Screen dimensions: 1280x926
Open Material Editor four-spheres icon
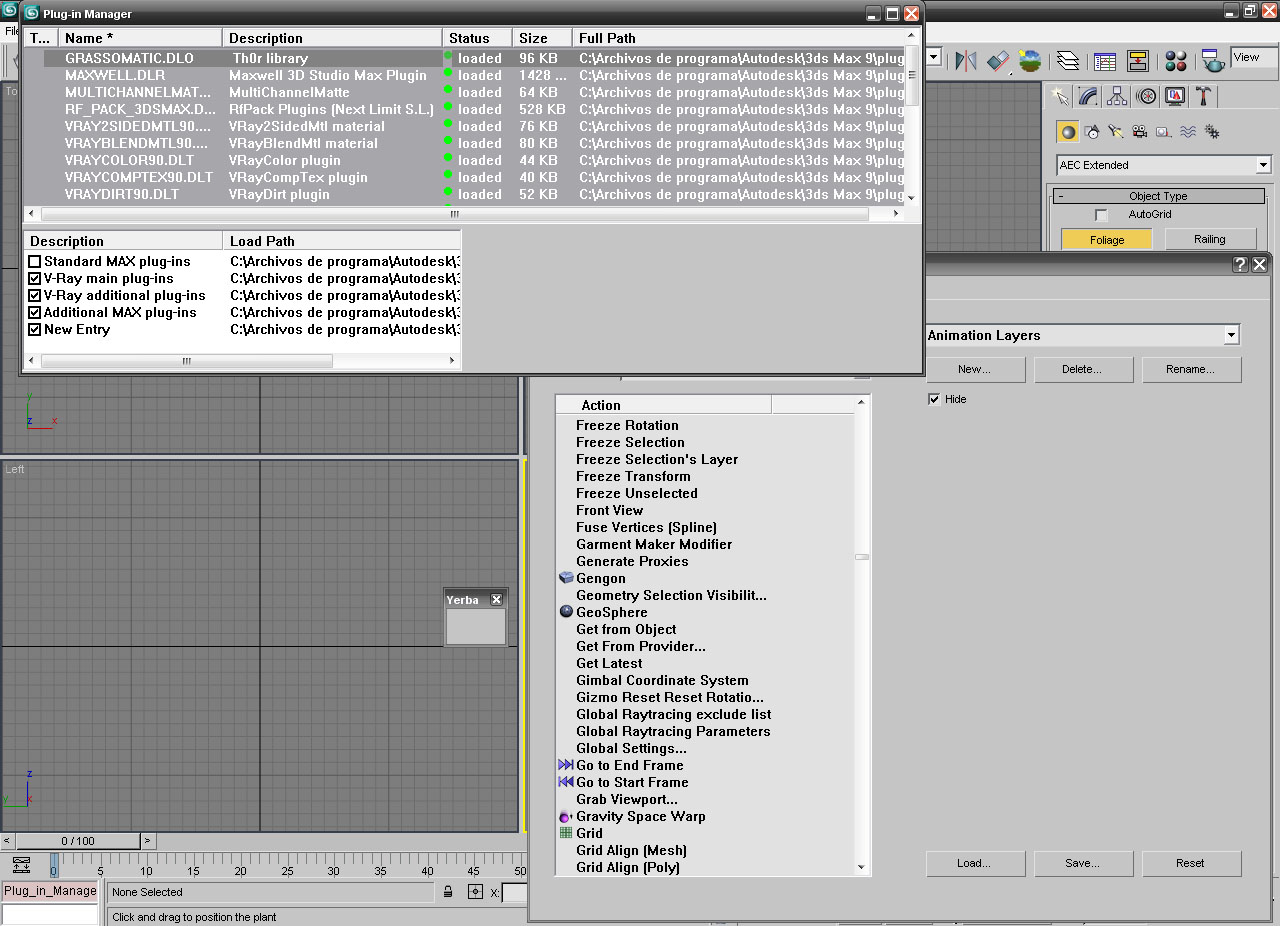pyautogui.click(x=1176, y=61)
